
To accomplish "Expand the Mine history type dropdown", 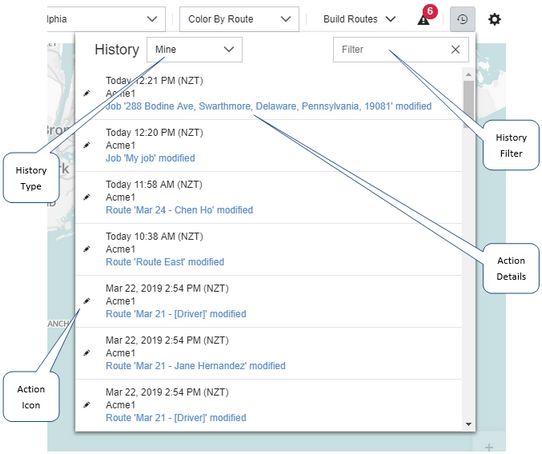I will click(194, 50).
